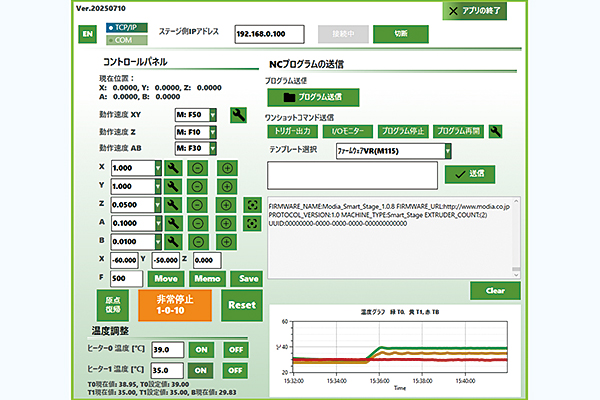
Task: Clear the log with Clear button
Action: tap(495, 291)
